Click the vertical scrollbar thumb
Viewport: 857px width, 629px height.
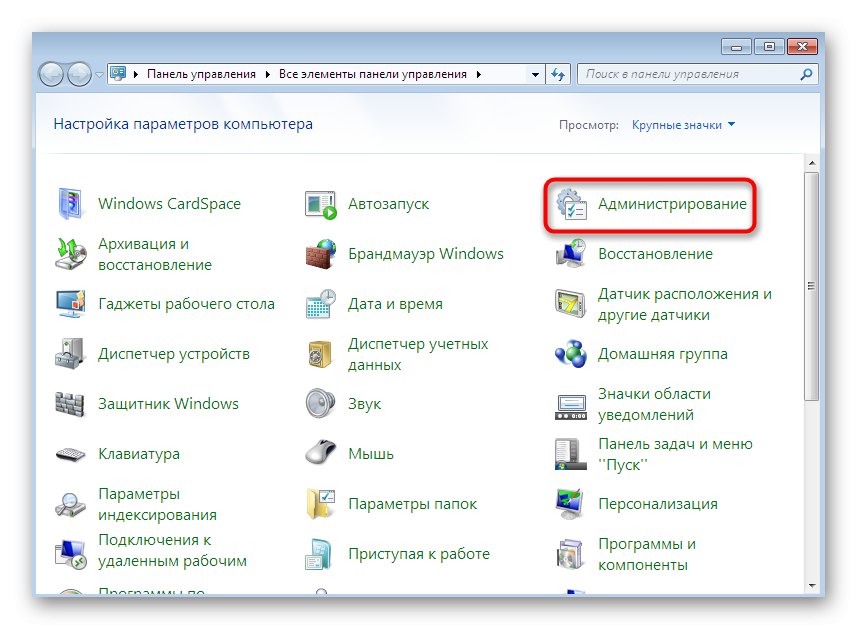(812, 286)
